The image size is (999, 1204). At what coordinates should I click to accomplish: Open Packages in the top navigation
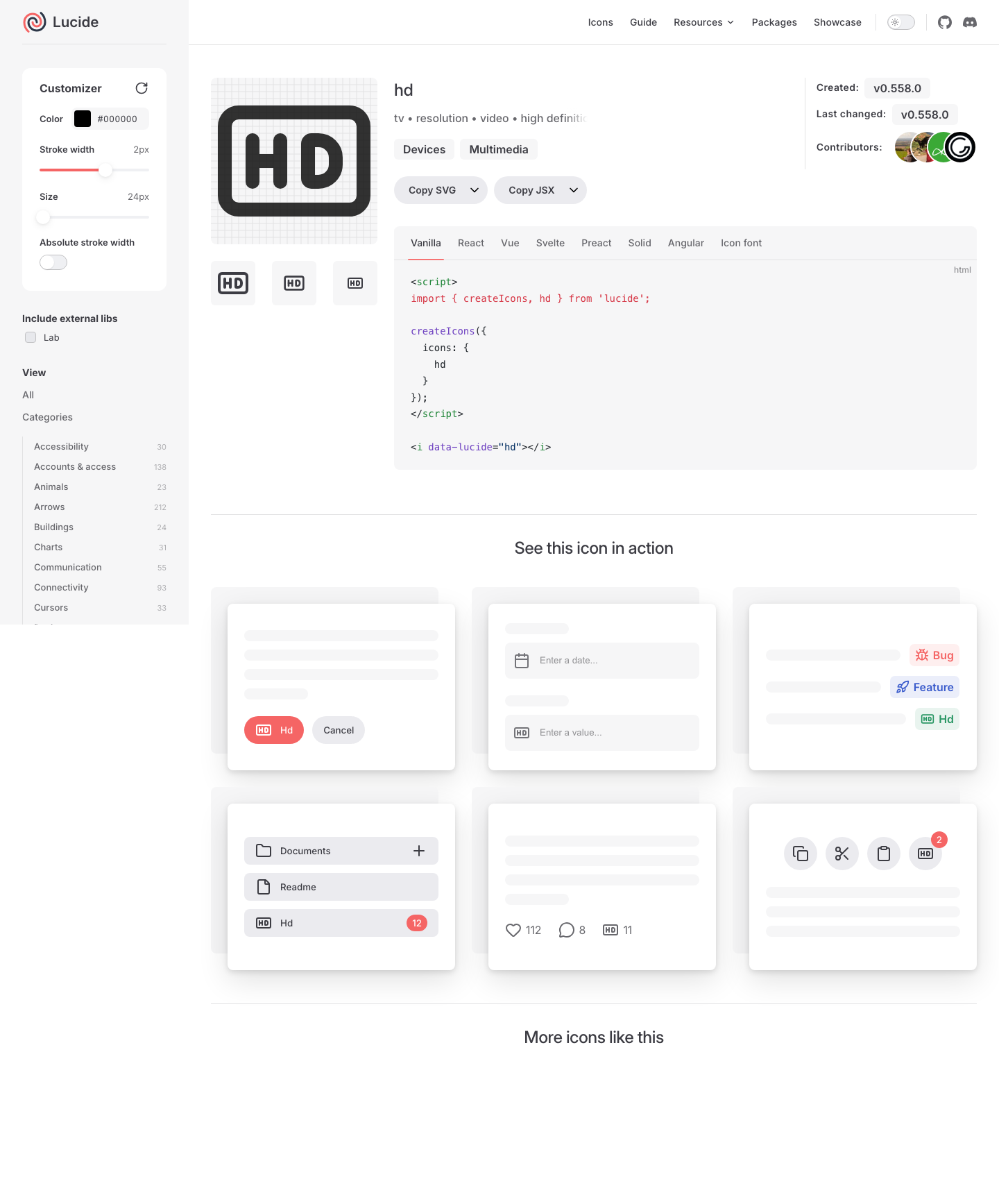(x=774, y=22)
